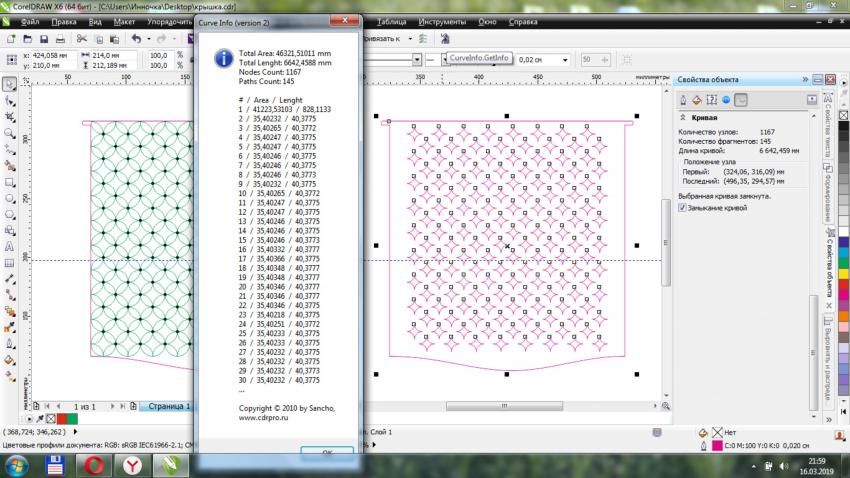The height and width of the screenshot is (478, 850).
Task: Collapse the 'Кривая' section
Action: (683, 118)
